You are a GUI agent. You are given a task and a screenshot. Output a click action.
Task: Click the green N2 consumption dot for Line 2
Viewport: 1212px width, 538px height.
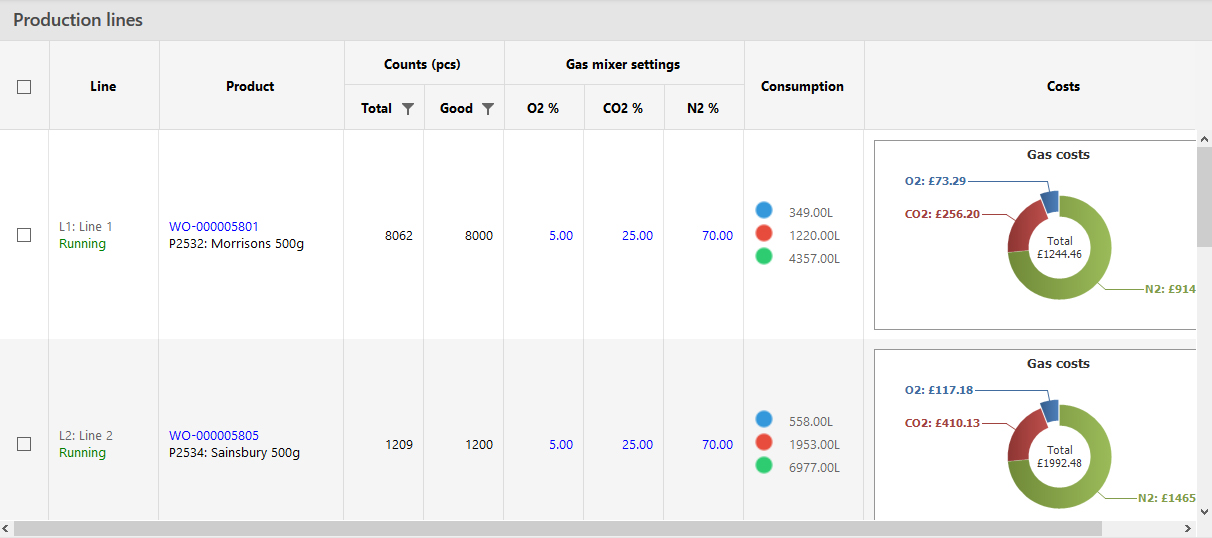coord(764,465)
